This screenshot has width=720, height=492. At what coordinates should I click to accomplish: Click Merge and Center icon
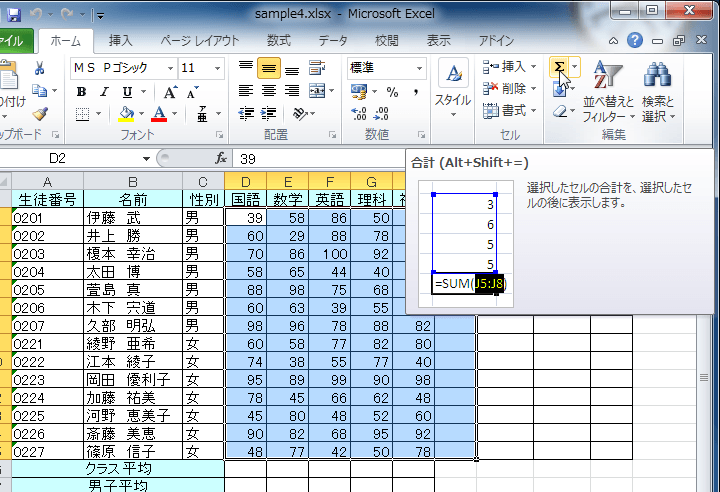pyautogui.click(x=317, y=91)
